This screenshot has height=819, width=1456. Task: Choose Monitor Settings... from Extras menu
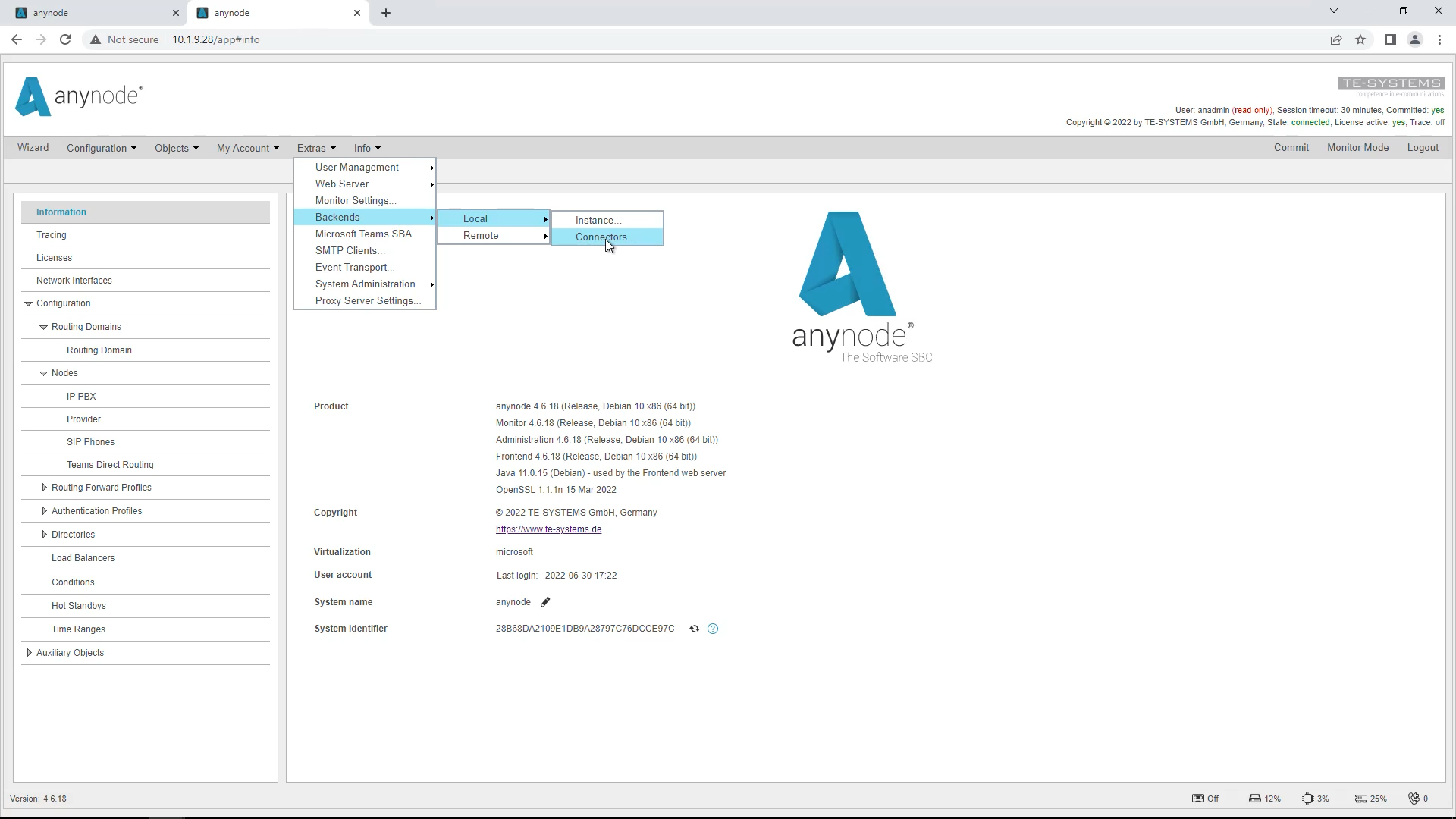[365, 201]
